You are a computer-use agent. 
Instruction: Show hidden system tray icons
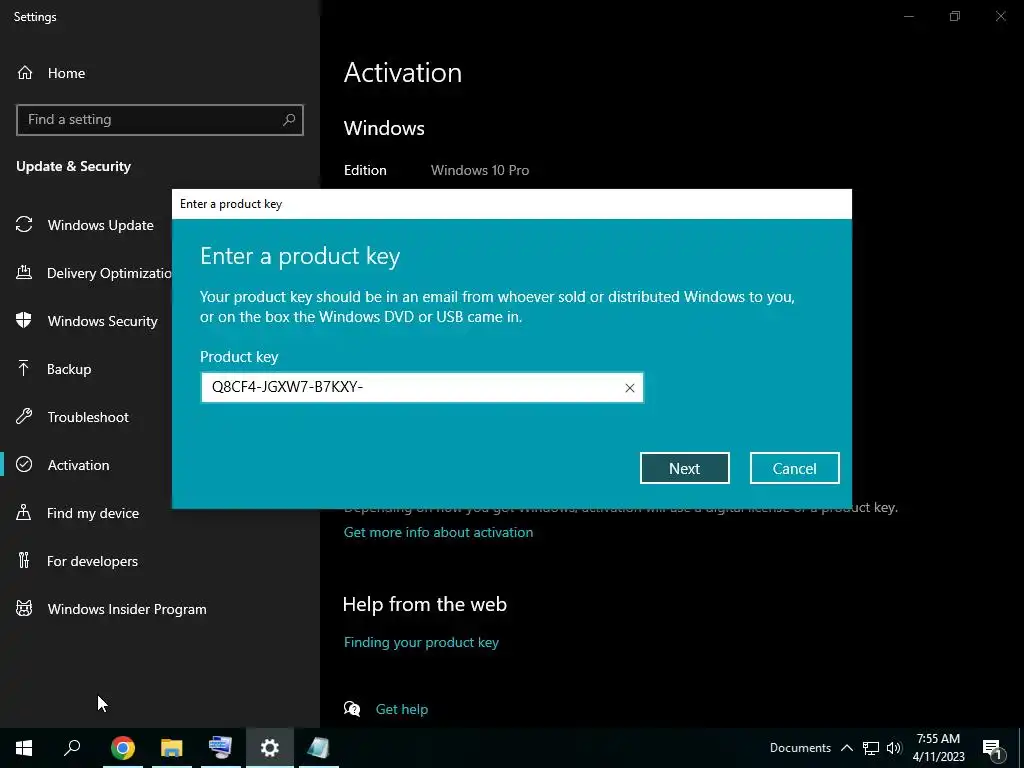coord(846,748)
